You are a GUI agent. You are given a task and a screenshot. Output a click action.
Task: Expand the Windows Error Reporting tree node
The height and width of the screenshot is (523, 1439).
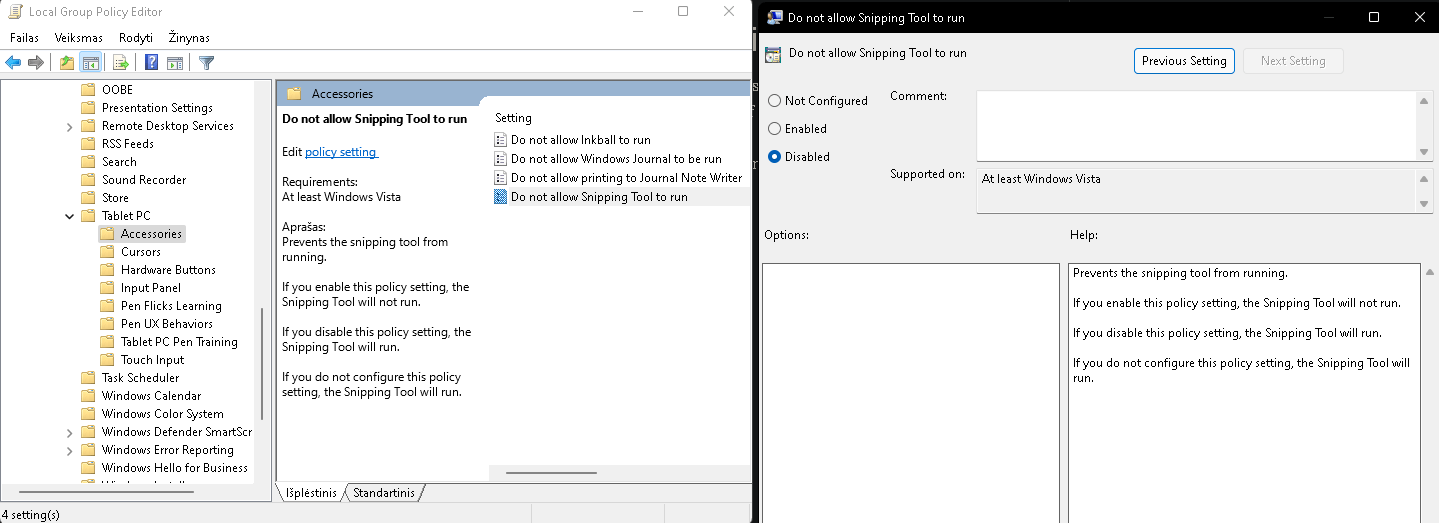click(x=69, y=450)
